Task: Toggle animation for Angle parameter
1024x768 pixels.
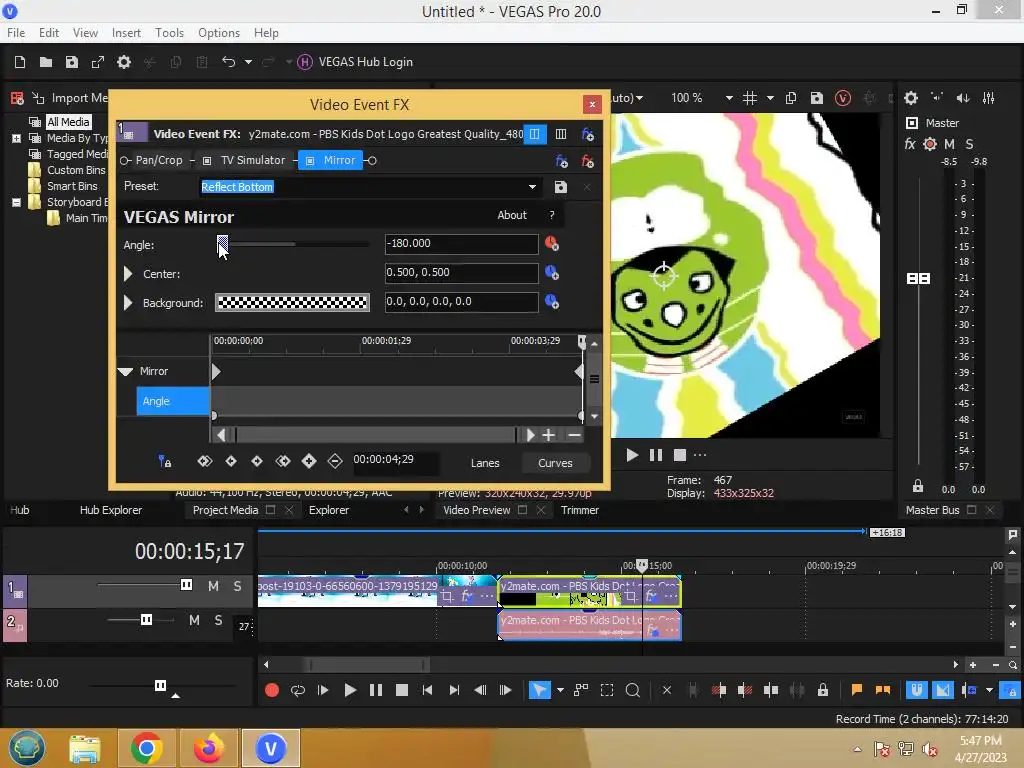Action: (552, 244)
